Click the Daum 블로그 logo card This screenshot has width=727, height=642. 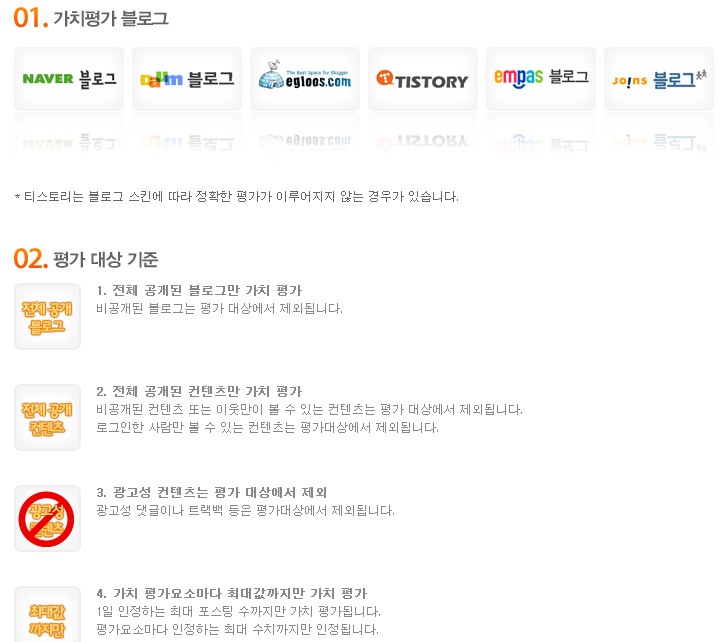tap(187, 79)
